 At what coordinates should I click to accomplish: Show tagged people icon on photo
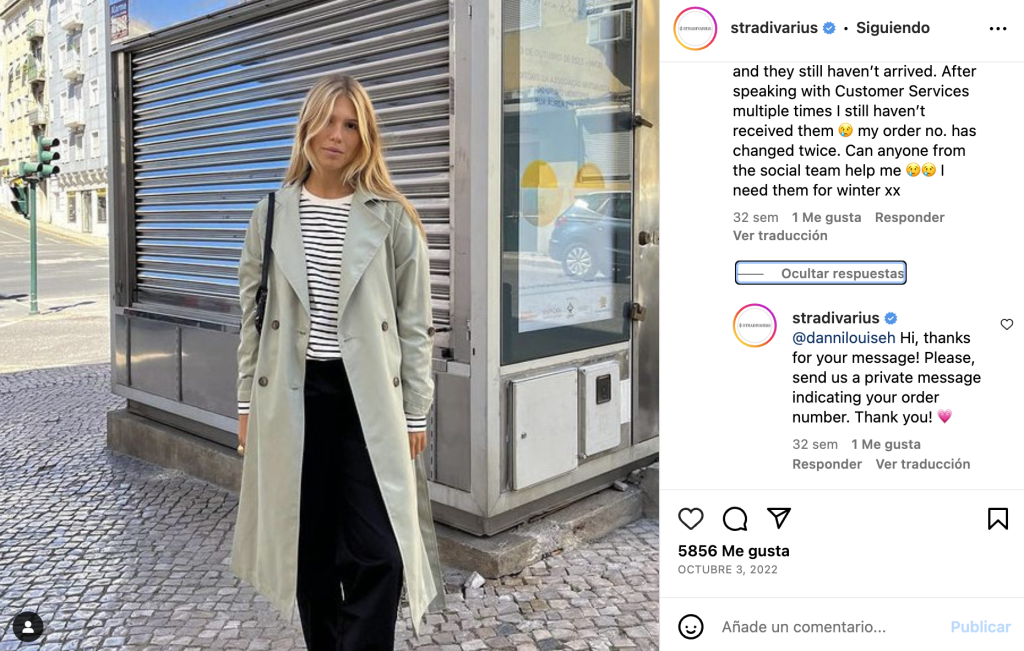28,627
